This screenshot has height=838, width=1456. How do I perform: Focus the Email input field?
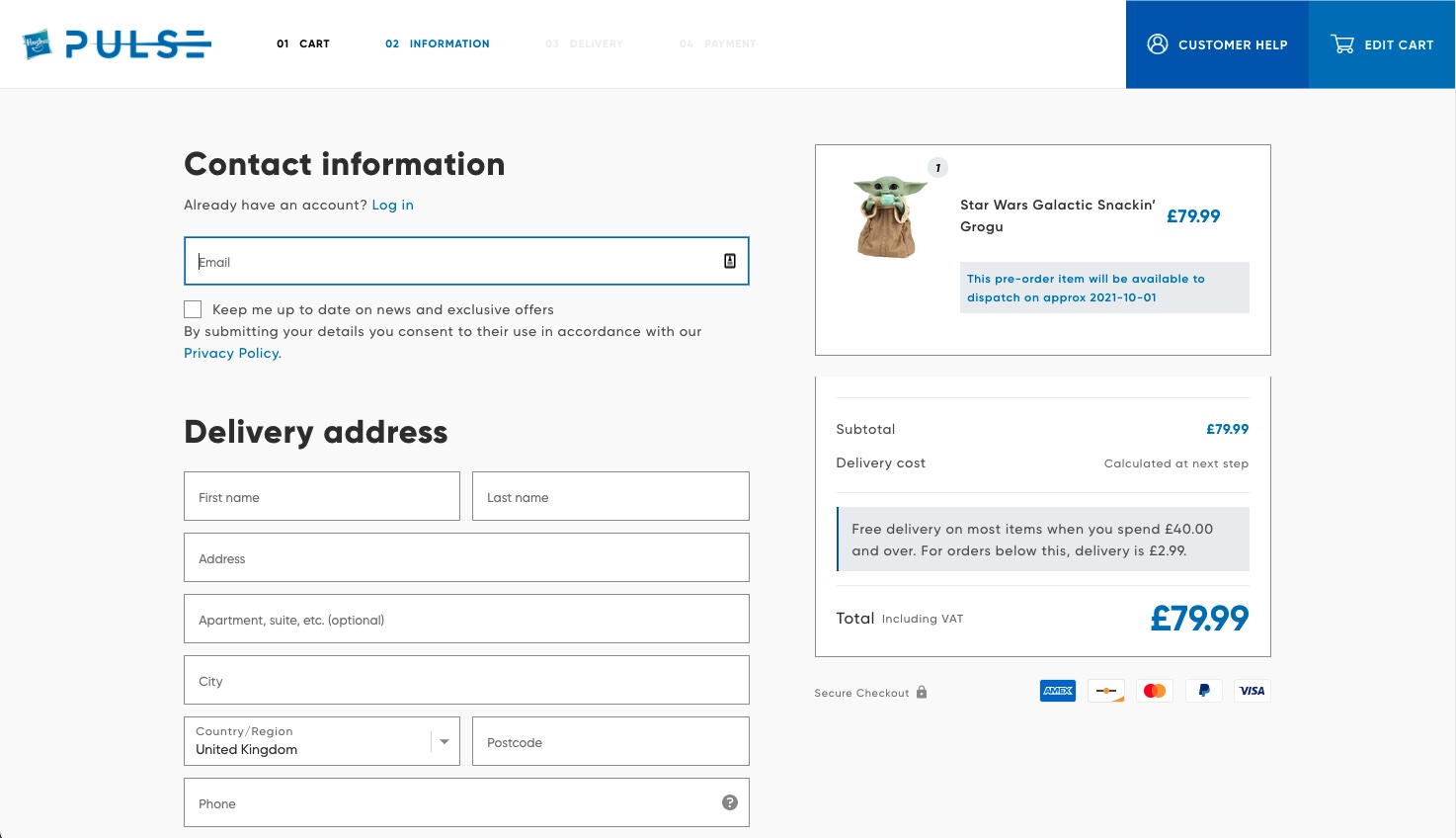point(466,261)
